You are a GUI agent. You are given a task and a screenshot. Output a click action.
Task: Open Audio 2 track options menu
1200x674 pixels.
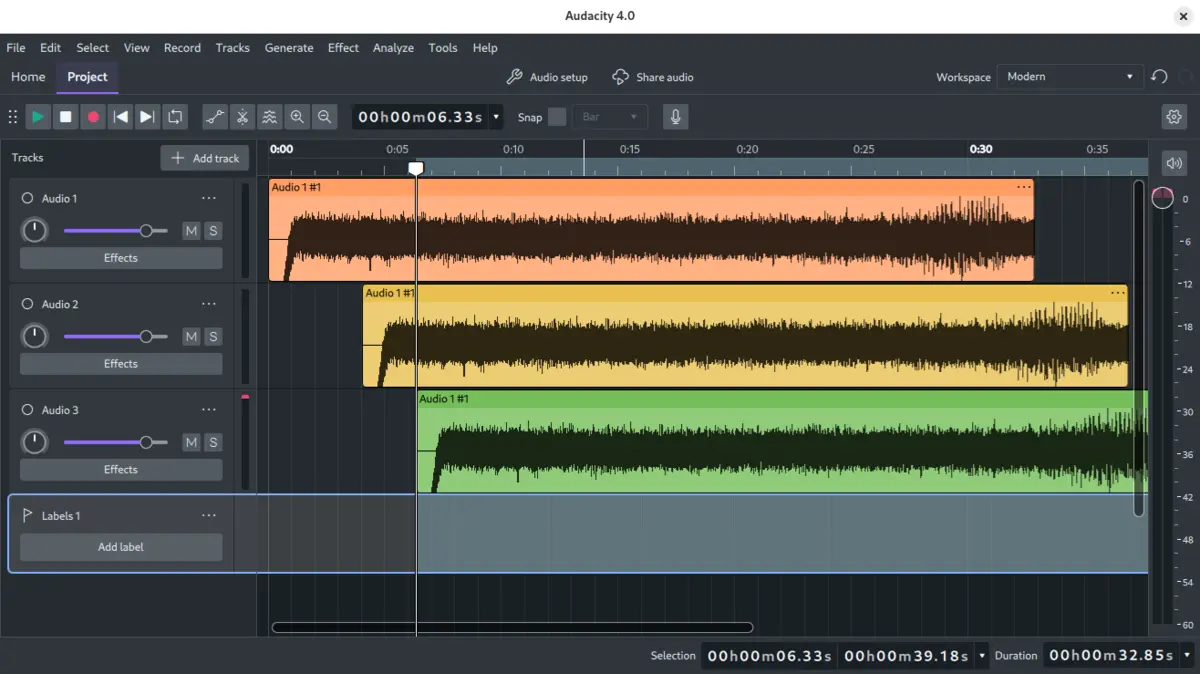(x=208, y=304)
